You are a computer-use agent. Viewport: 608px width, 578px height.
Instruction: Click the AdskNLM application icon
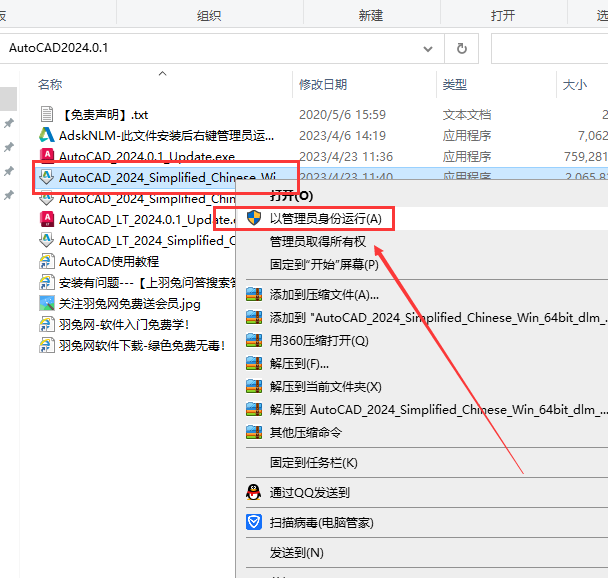[47, 135]
